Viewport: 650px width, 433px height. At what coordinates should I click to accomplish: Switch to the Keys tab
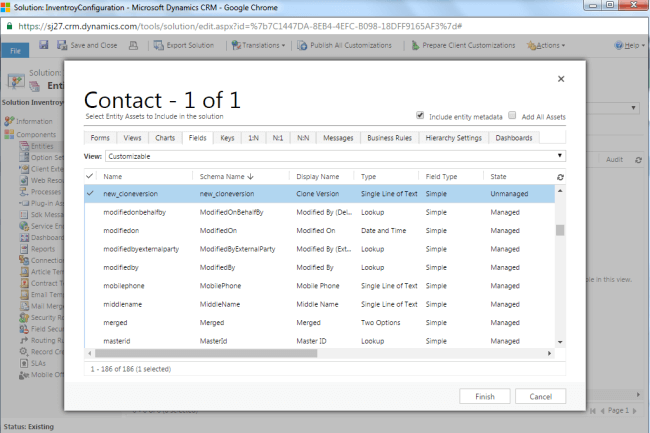click(227, 138)
